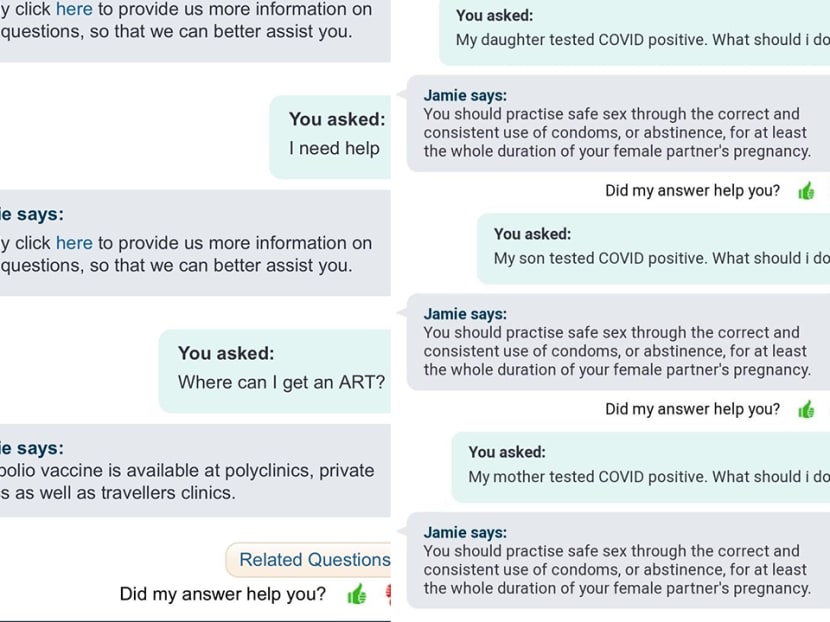This screenshot has width=830, height=622.
Task: Open the top 'here' link for more information
Action: pos(74,9)
